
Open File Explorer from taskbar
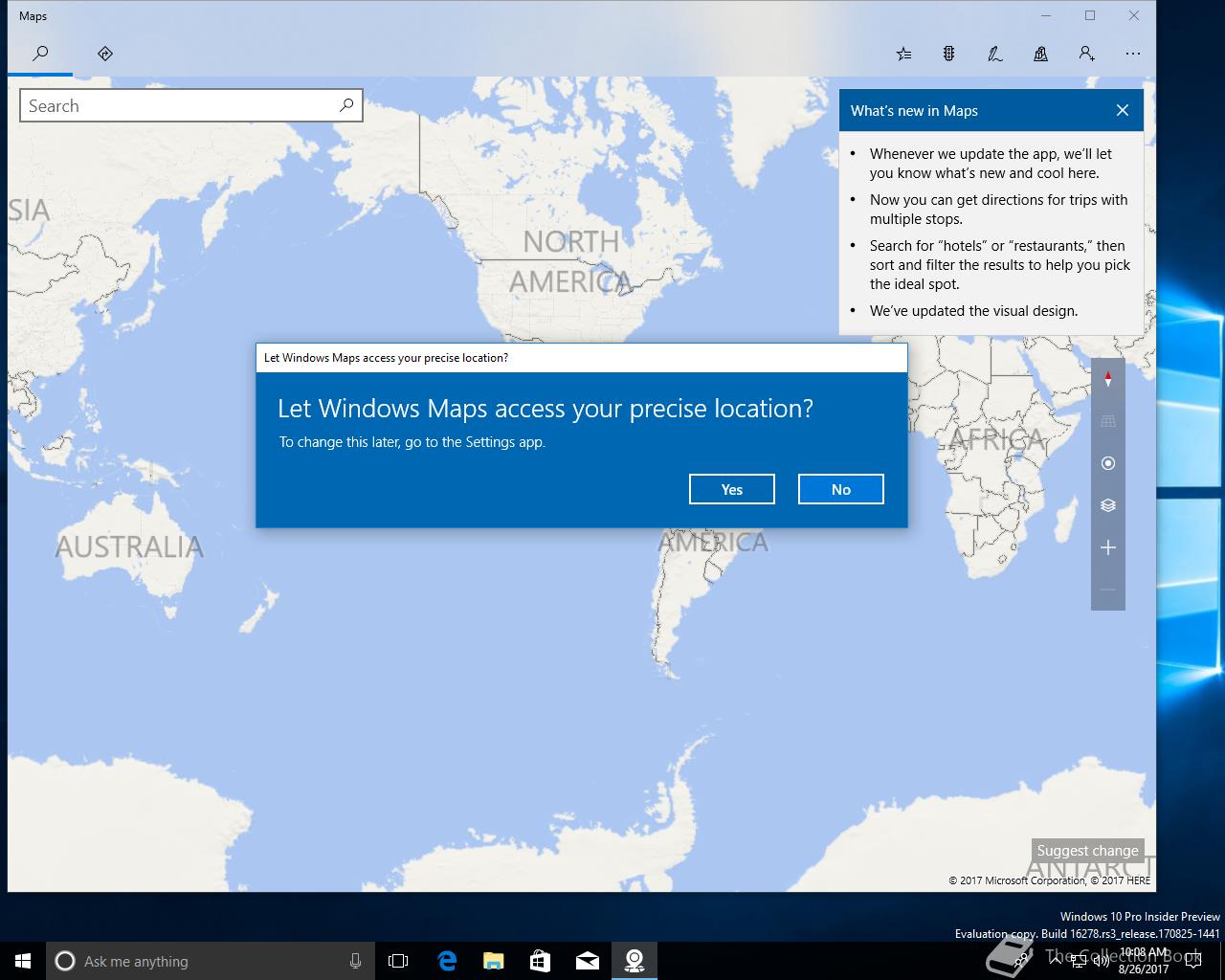(x=494, y=961)
